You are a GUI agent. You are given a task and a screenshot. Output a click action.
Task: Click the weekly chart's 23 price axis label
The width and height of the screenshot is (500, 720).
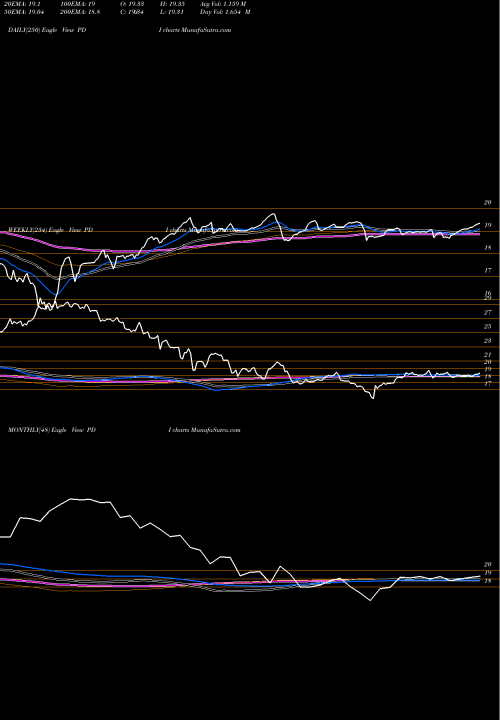[488, 341]
